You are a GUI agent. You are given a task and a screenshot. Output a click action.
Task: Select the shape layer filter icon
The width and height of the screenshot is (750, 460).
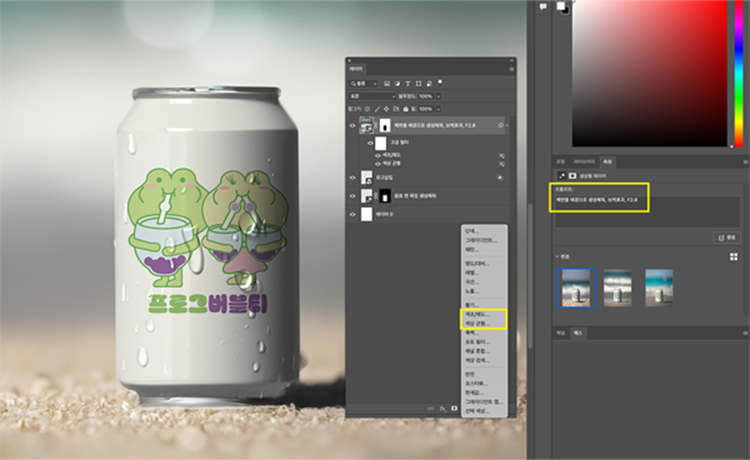[x=419, y=84]
